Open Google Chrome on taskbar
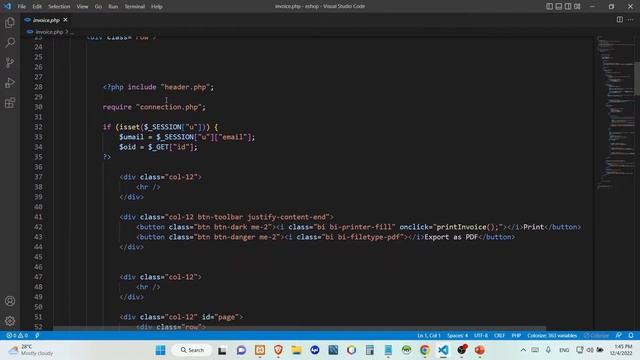Image resolution: width=640 pixels, height=360 pixels. point(424,350)
